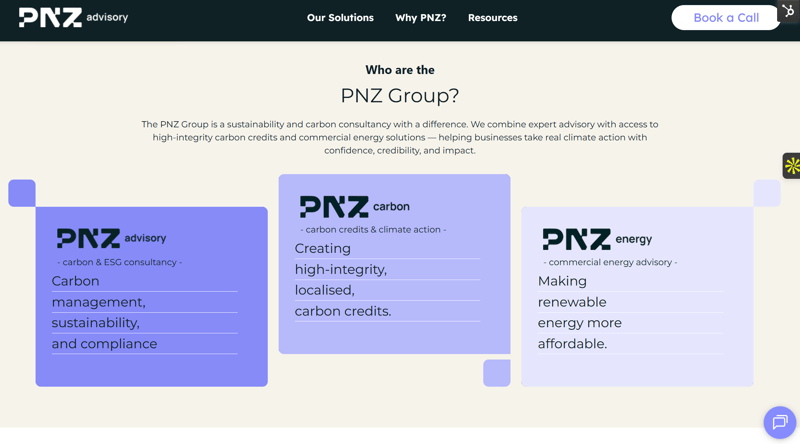Click the PNZ advisory logo in header
The image size is (800, 444).
pyautogui.click(x=73, y=17)
